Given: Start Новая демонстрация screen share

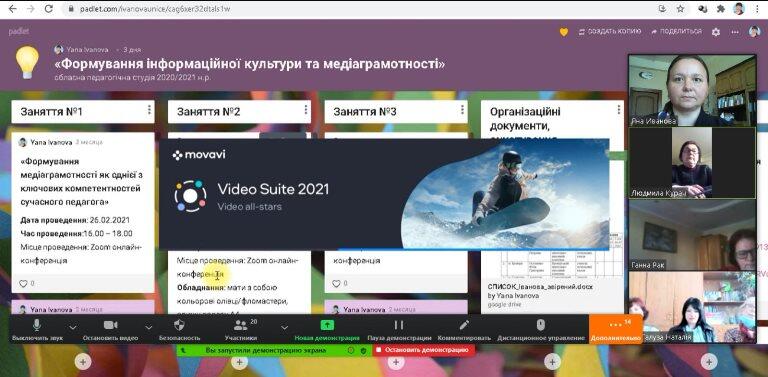Looking at the screenshot, I should (x=327, y=330).
